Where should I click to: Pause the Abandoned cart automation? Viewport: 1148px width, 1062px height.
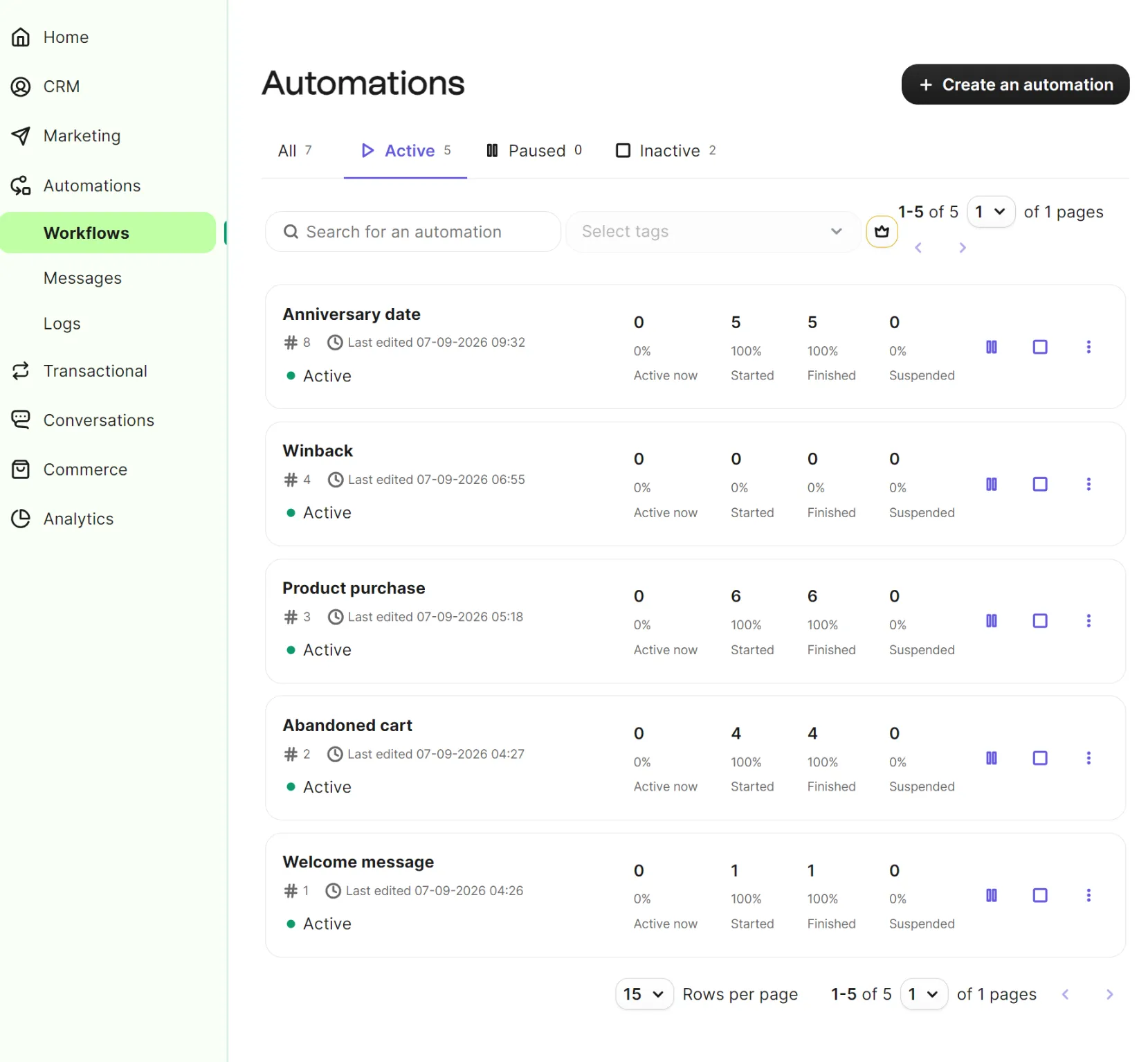991,758
